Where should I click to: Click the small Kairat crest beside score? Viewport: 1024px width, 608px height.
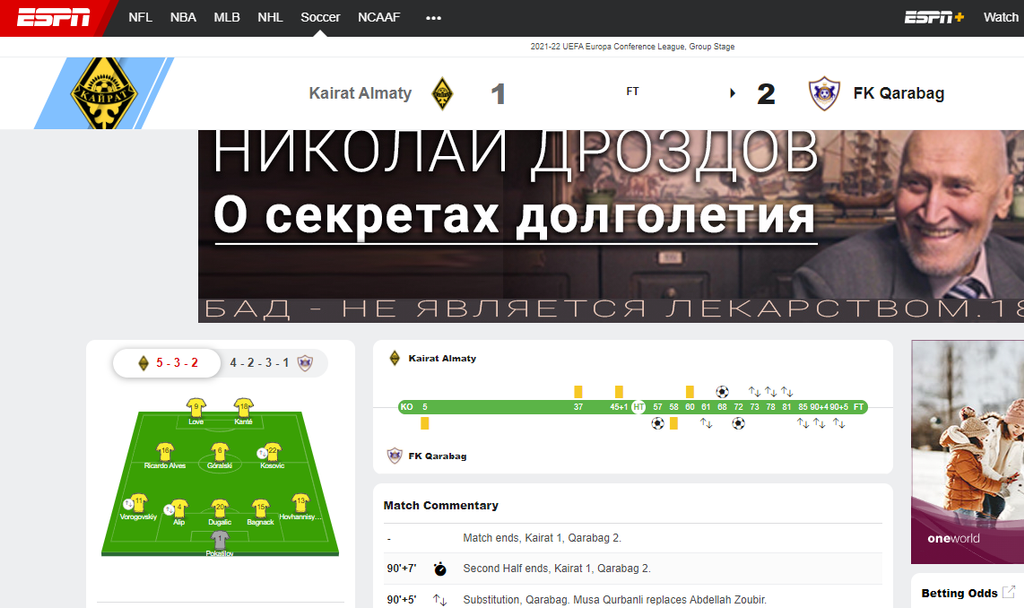coord(442,93)
